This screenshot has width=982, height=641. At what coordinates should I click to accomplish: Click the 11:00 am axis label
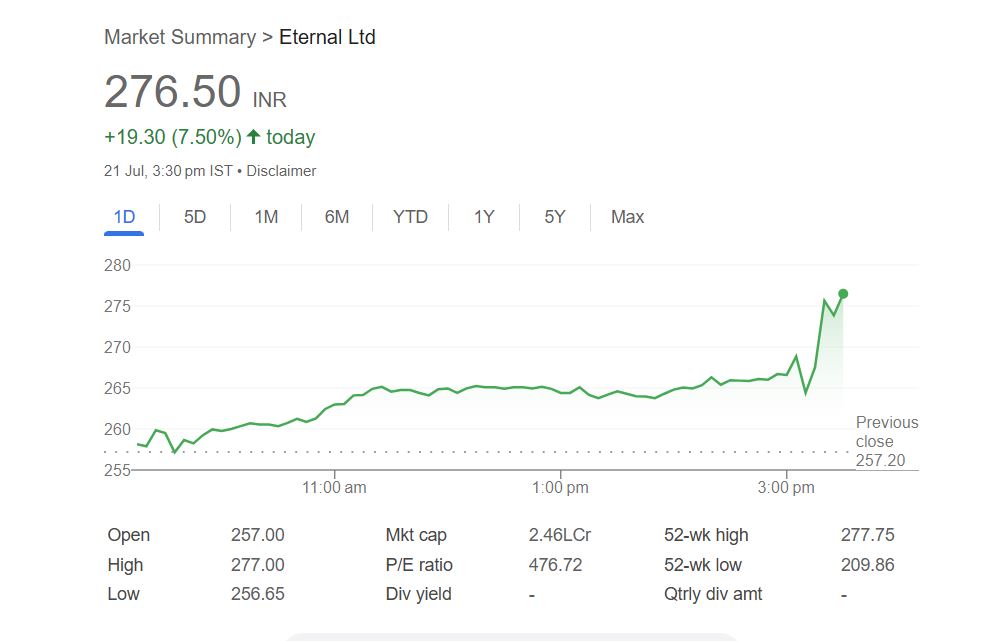334,488
